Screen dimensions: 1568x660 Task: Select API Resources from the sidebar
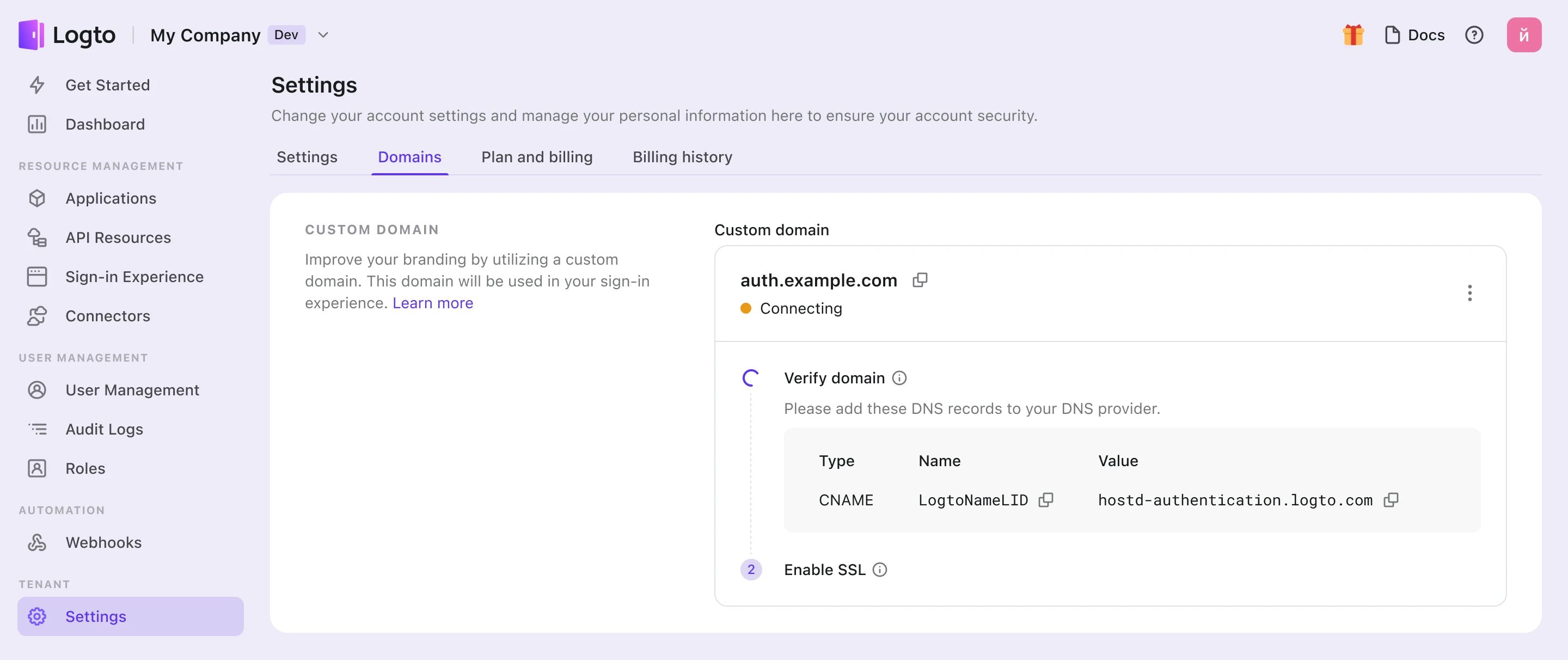(118, 237)
